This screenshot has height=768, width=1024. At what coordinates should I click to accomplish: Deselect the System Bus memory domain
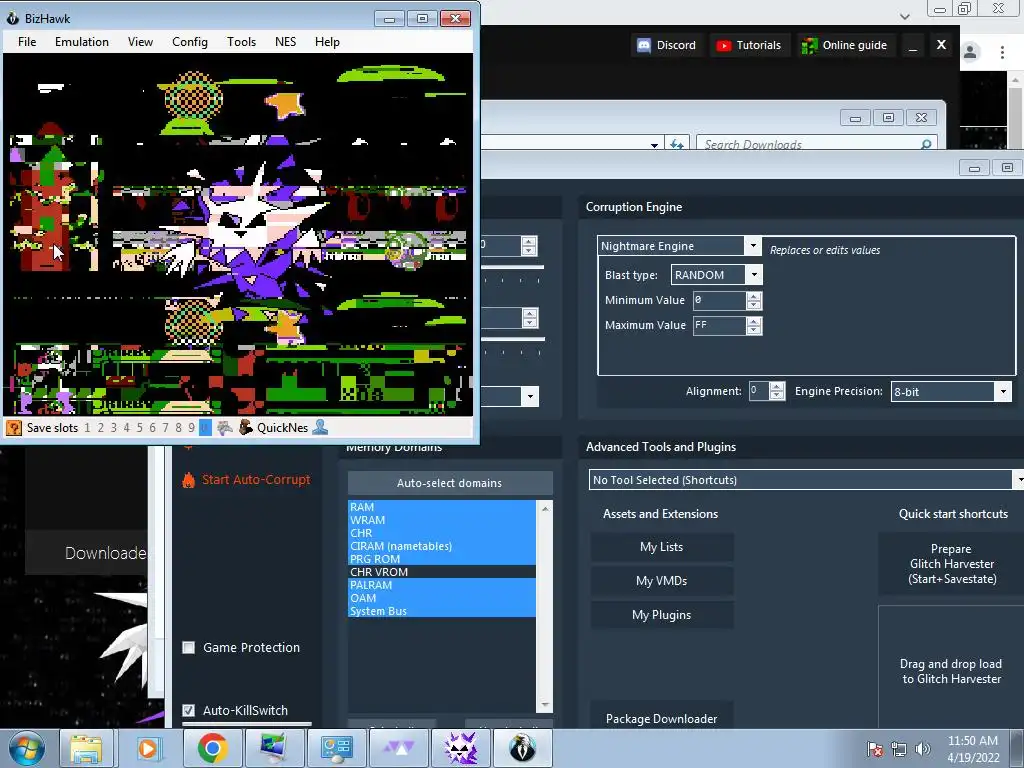(441, 611)
